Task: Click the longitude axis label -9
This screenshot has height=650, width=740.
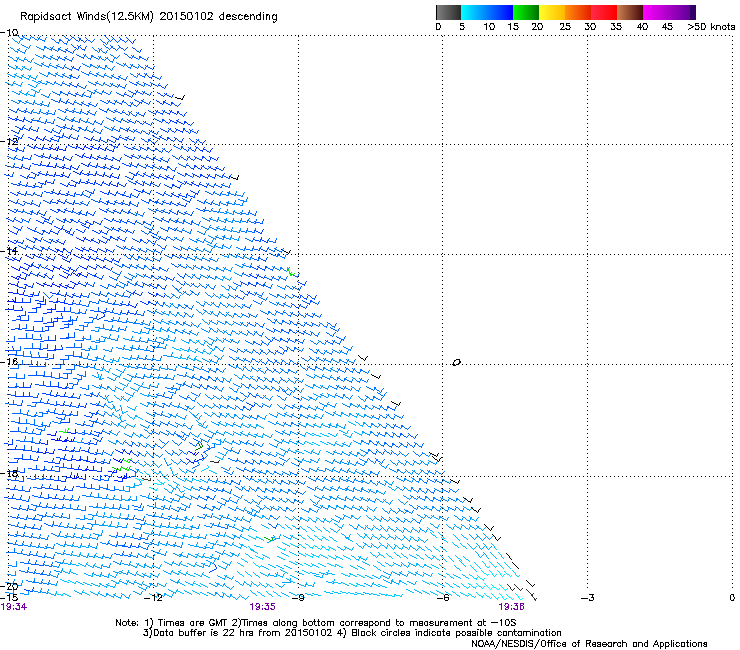Action: tap(298, 598)
